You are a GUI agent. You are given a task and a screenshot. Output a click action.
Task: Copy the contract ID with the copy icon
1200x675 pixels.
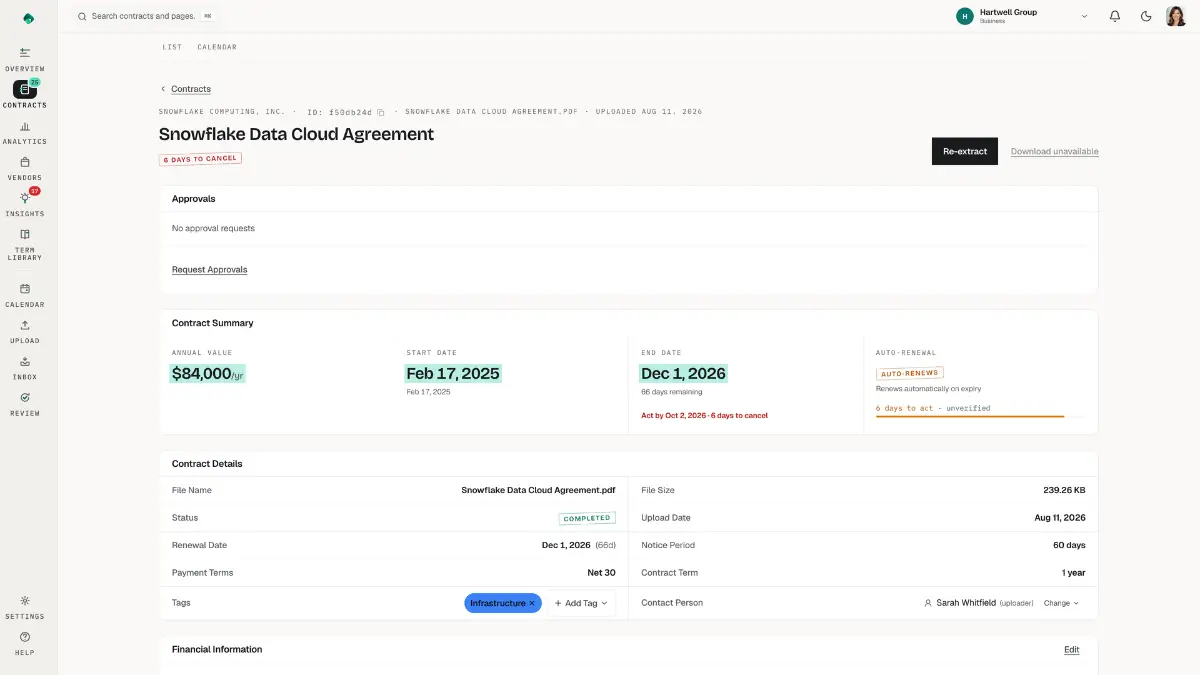pyautogui.click(x=381, y=112)
